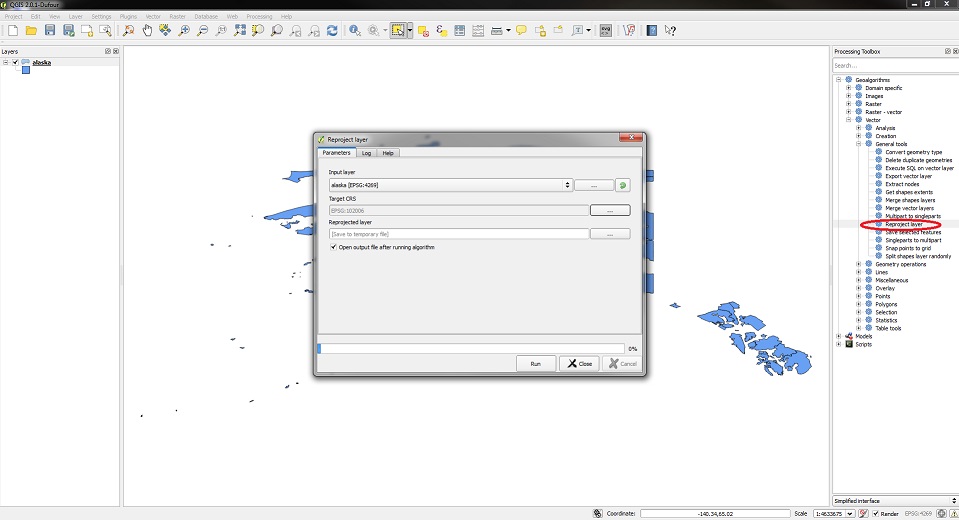This screenshot has height=520, width=959.
Task: Click the Pan Map to Selection icon
Action: (165, 30)
